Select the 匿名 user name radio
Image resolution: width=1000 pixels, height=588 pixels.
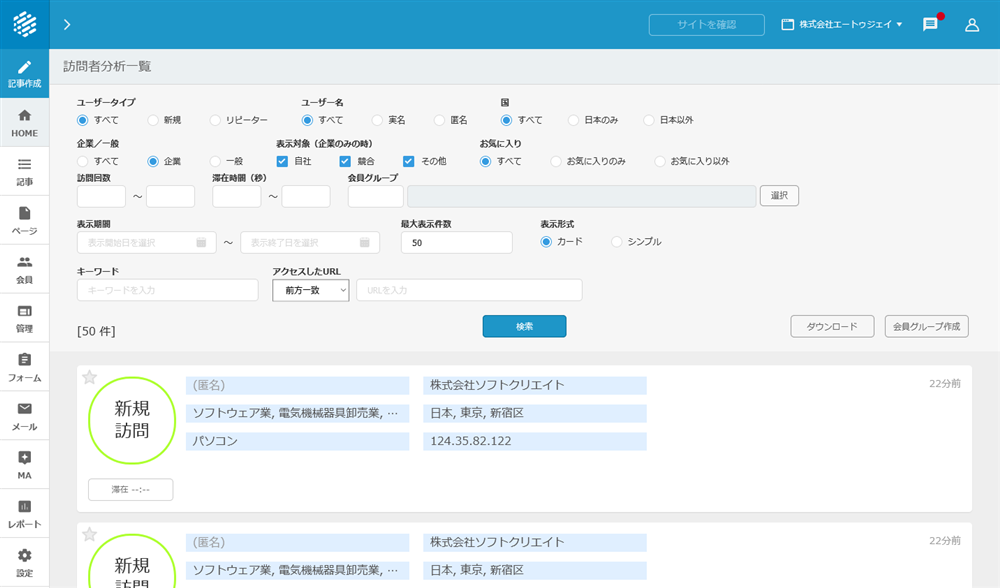(439, 120)
